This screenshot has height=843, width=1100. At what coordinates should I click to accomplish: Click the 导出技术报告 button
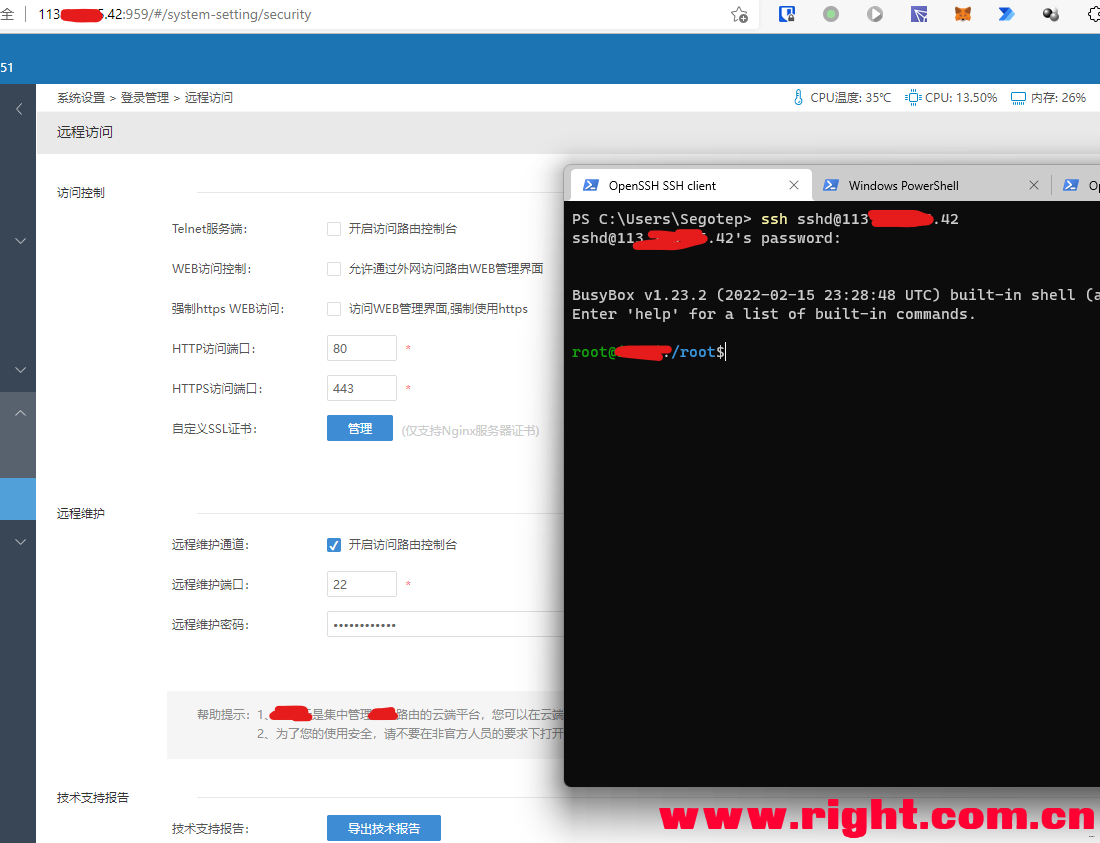tap(383, 828)
